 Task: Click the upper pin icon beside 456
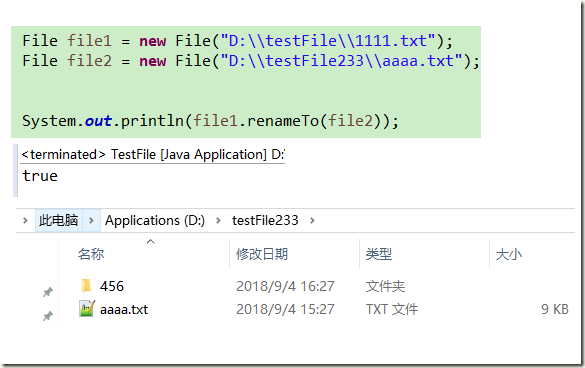pos(47,292)
